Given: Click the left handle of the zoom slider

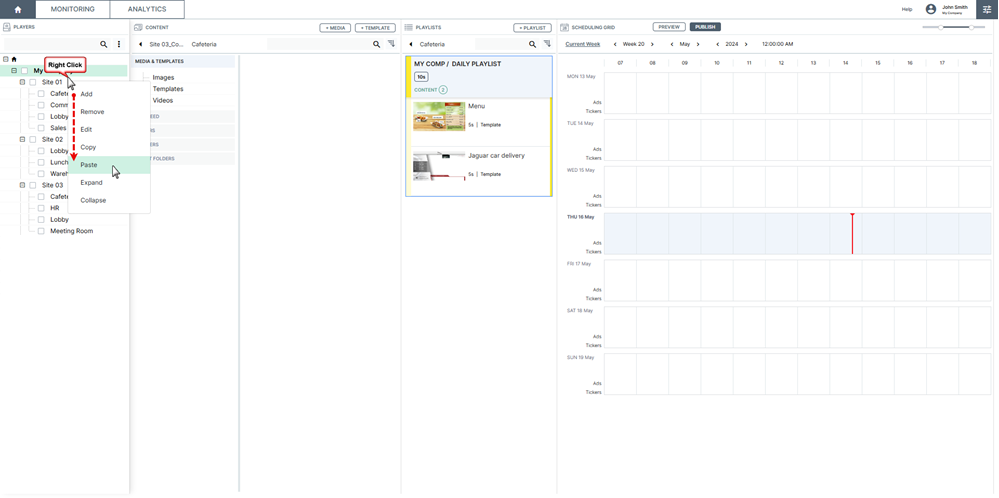Looking at the screenshot, I should [x=940, y=27].
